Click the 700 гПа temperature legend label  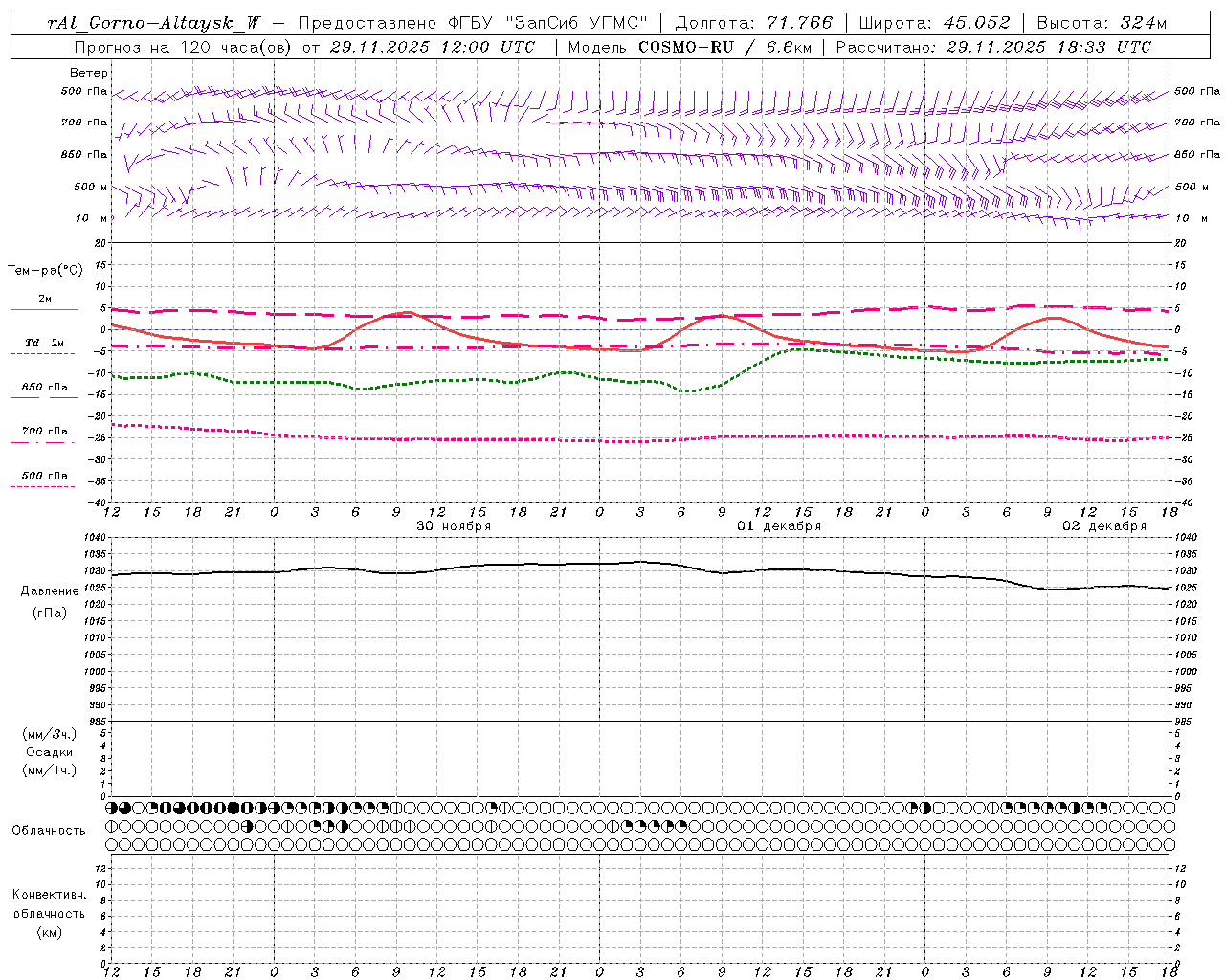45,432
